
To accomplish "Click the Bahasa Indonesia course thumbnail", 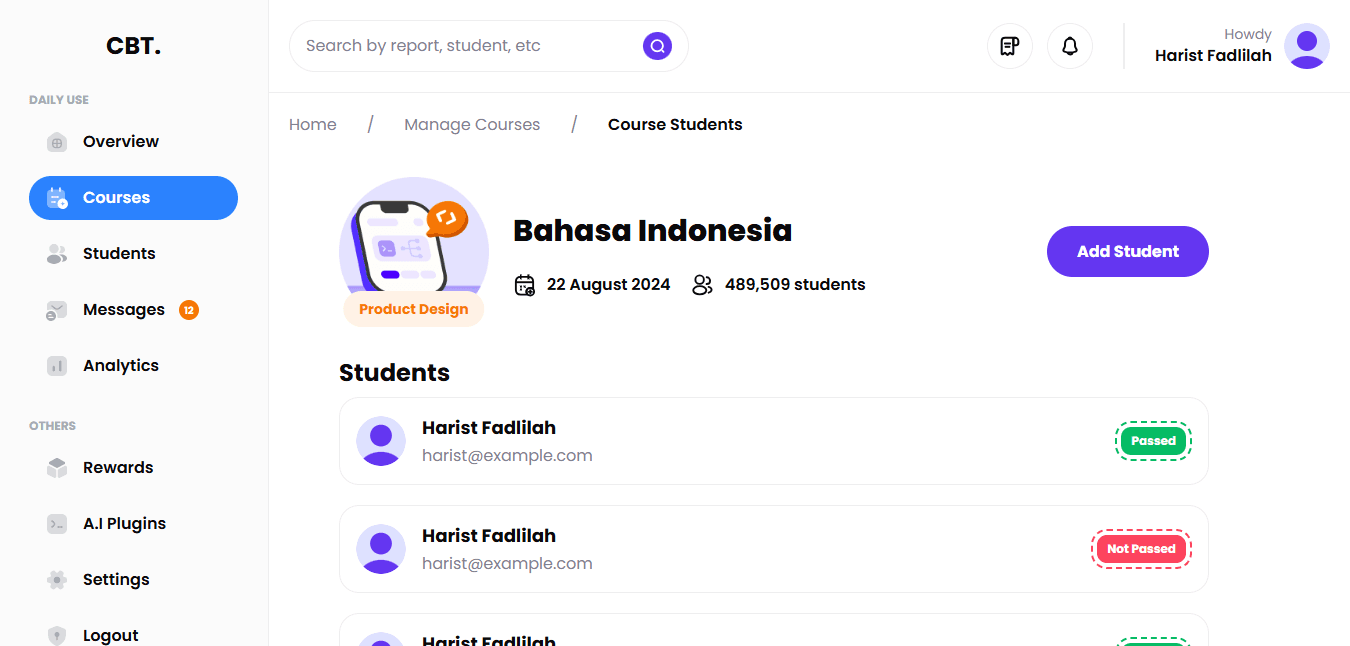I will 413,243.
